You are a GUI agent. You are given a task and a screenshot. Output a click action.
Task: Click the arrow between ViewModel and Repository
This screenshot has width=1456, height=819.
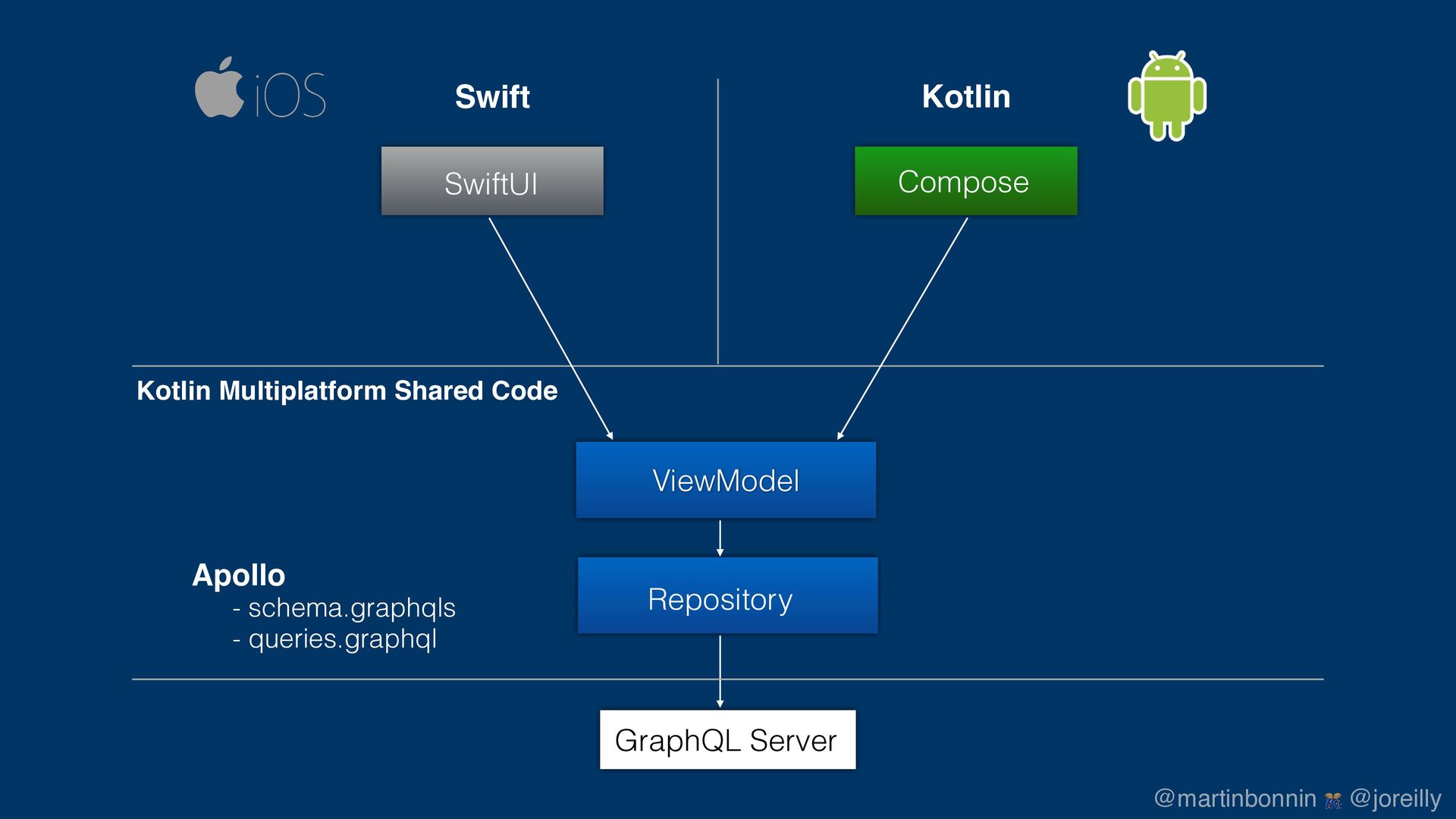click(x=720, y=538)
